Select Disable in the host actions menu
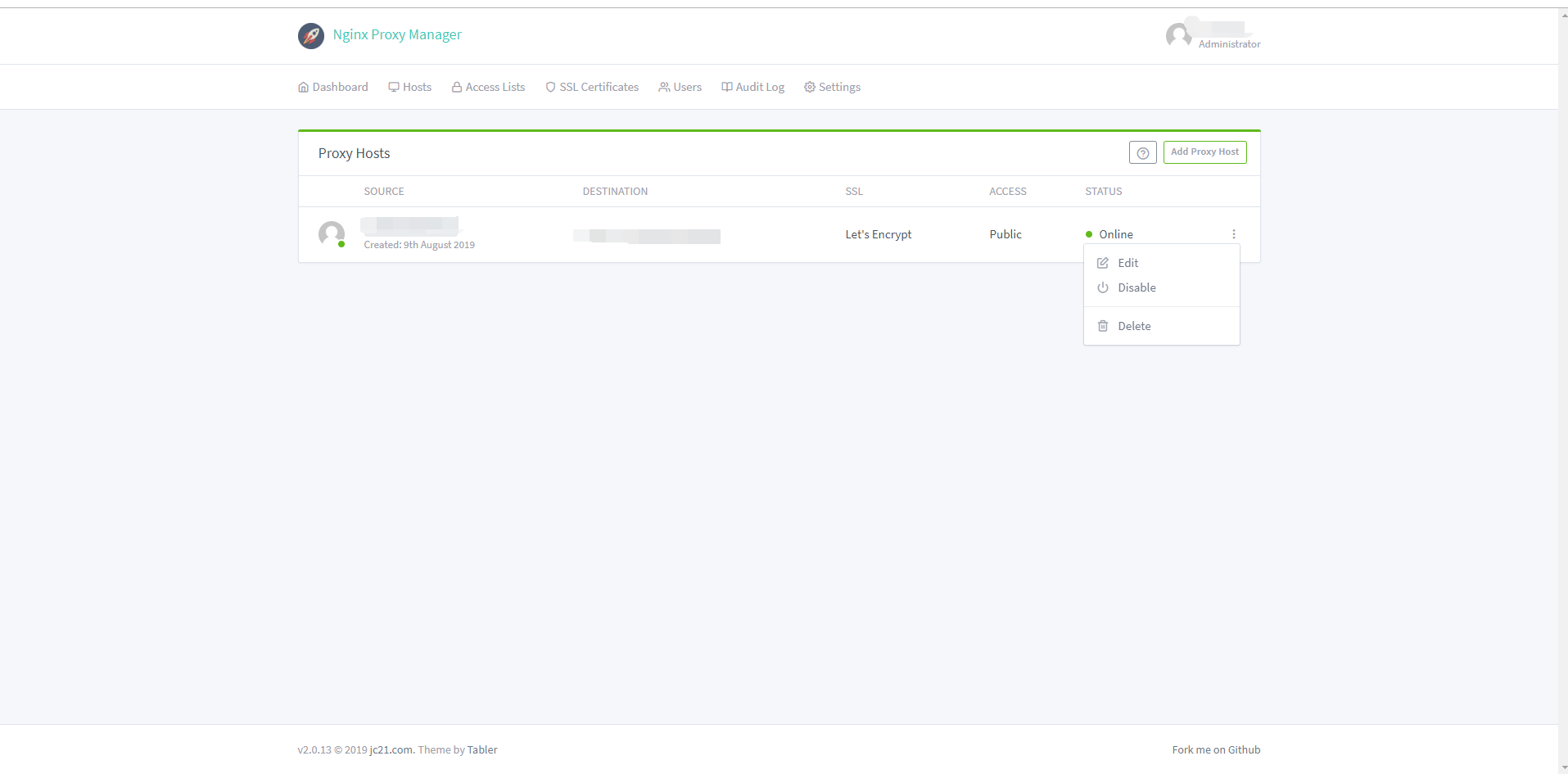Screen dimensions: 1568x774 1162,287
